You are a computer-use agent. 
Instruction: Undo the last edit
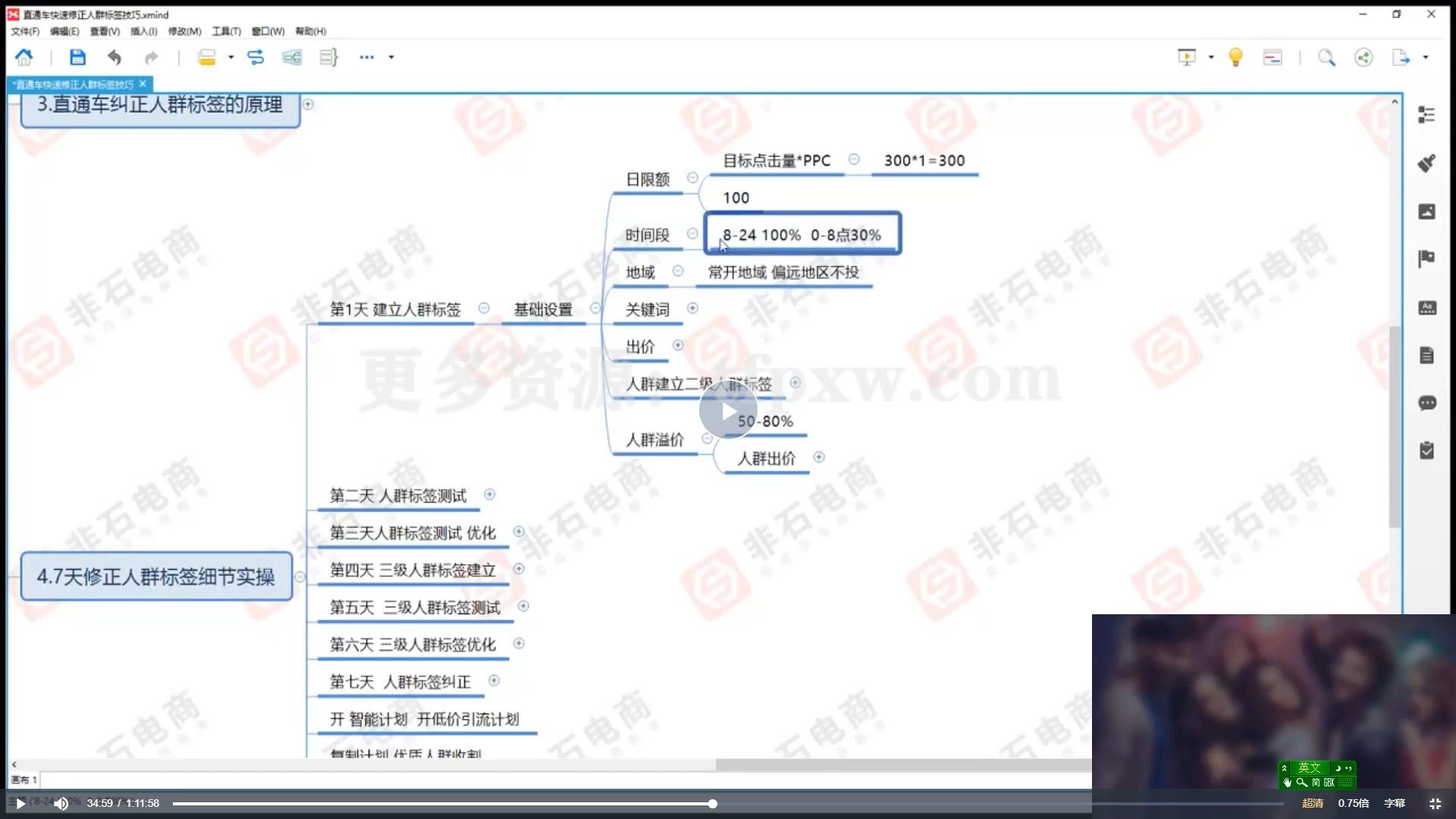tap(115, 58)
